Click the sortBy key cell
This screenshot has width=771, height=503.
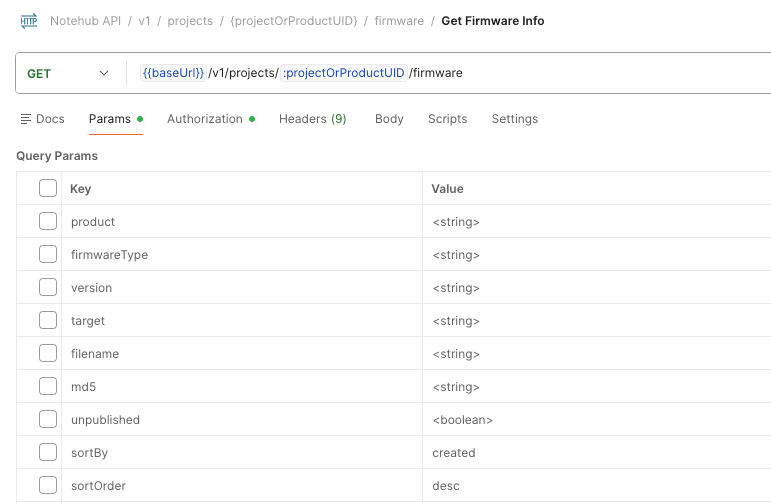[x=242, y=453]
